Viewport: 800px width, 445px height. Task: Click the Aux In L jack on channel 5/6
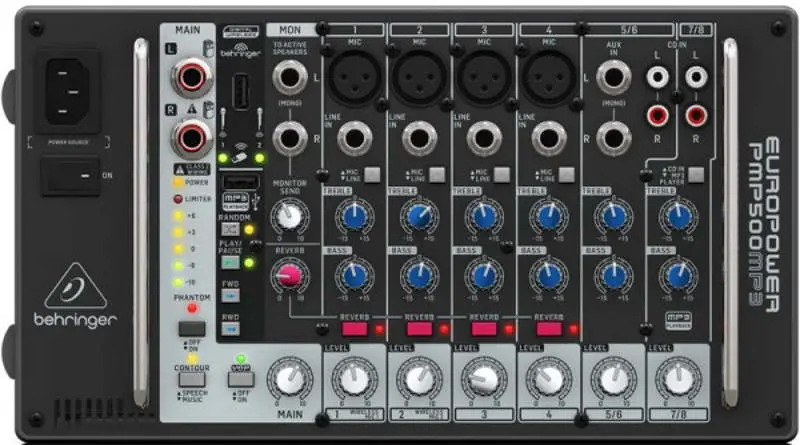click(x=614, y=77)
